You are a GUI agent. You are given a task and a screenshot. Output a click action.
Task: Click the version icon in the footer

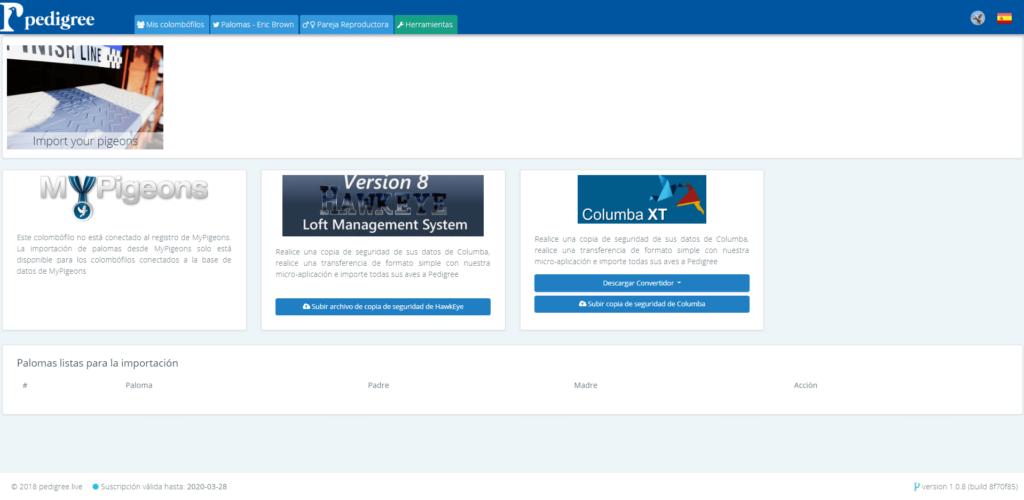[917, 487]
